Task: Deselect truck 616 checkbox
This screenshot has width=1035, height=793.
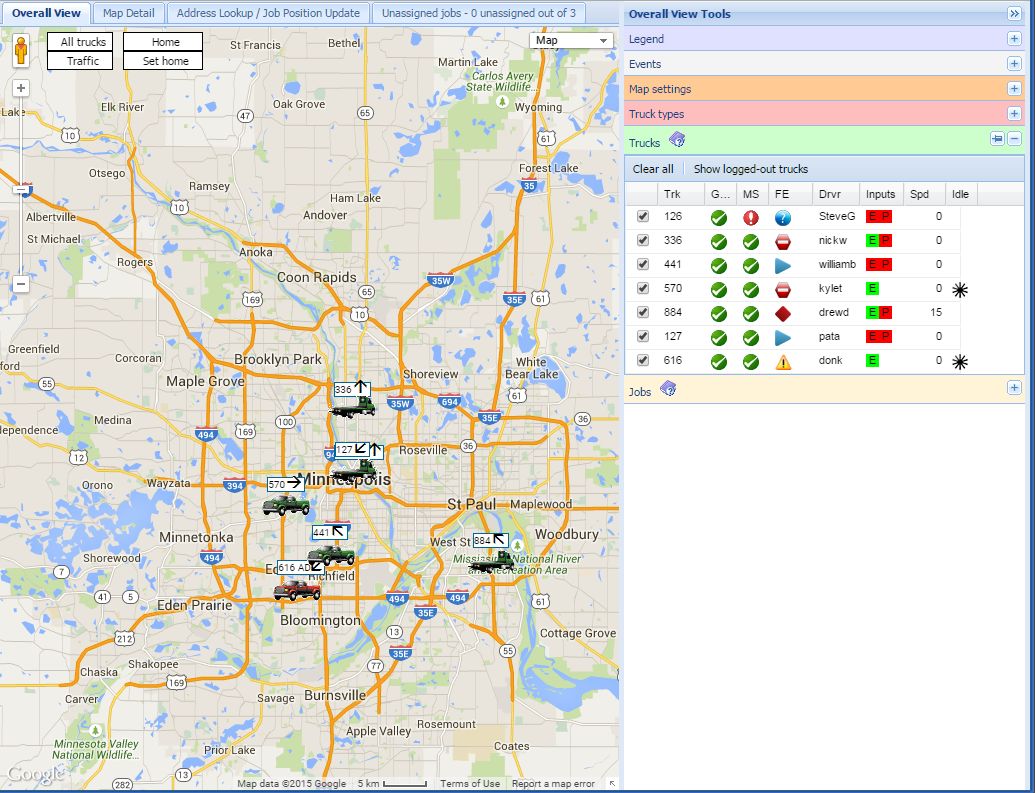Action: click(643, 360)
